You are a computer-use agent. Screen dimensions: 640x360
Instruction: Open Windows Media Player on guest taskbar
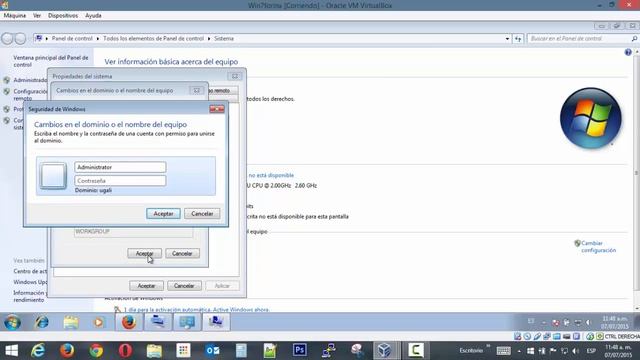[98, 322]
